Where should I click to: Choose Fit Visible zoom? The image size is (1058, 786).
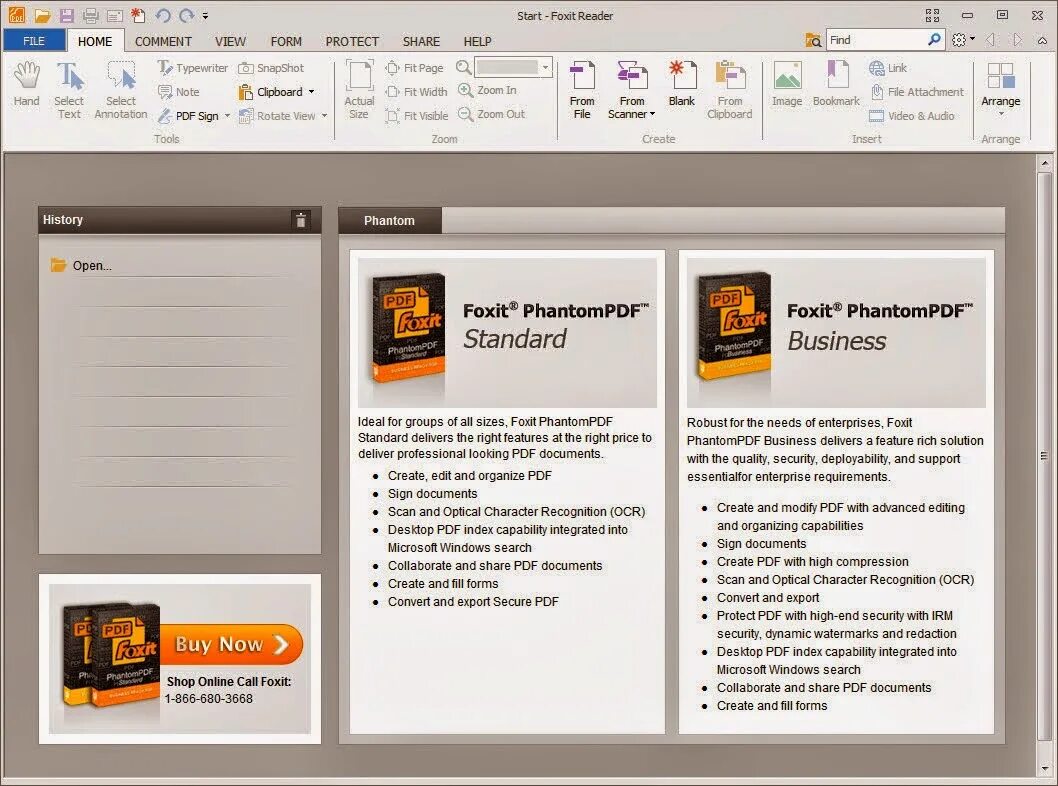click(x=416, y=115)
